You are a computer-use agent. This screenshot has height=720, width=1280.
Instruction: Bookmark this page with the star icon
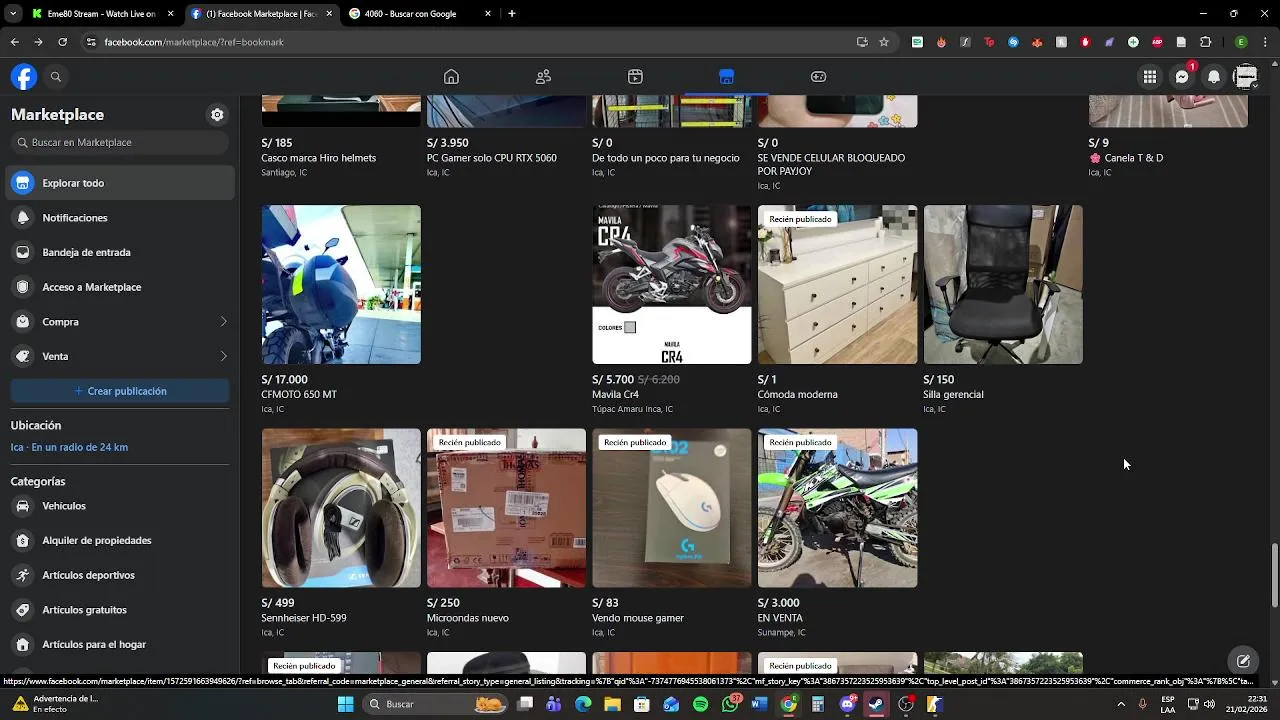pos(884,42)
